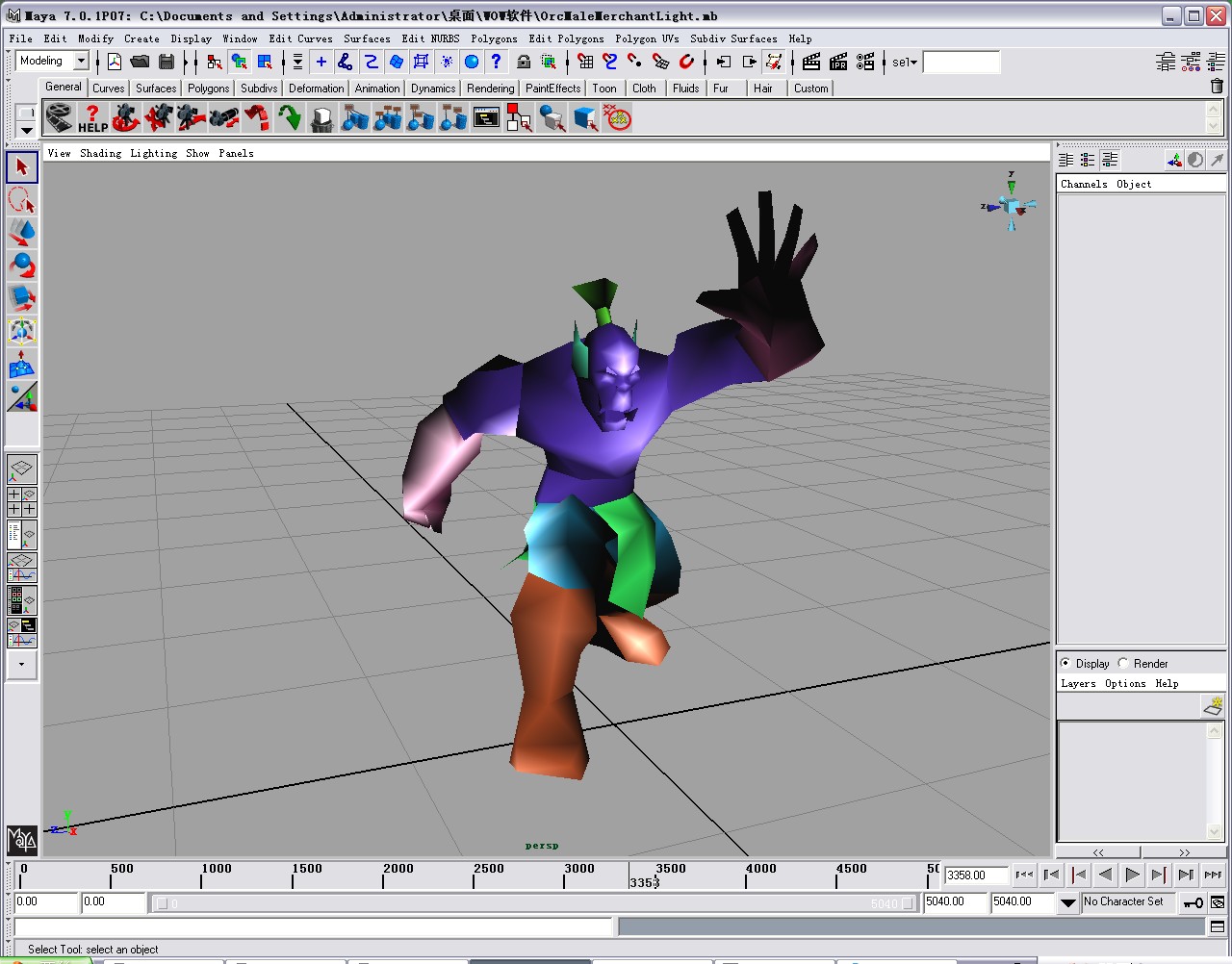This screenshot has height=964, width=1232.
Task: Click the green curved arrow shelf icon
Action: pos(289,118)
